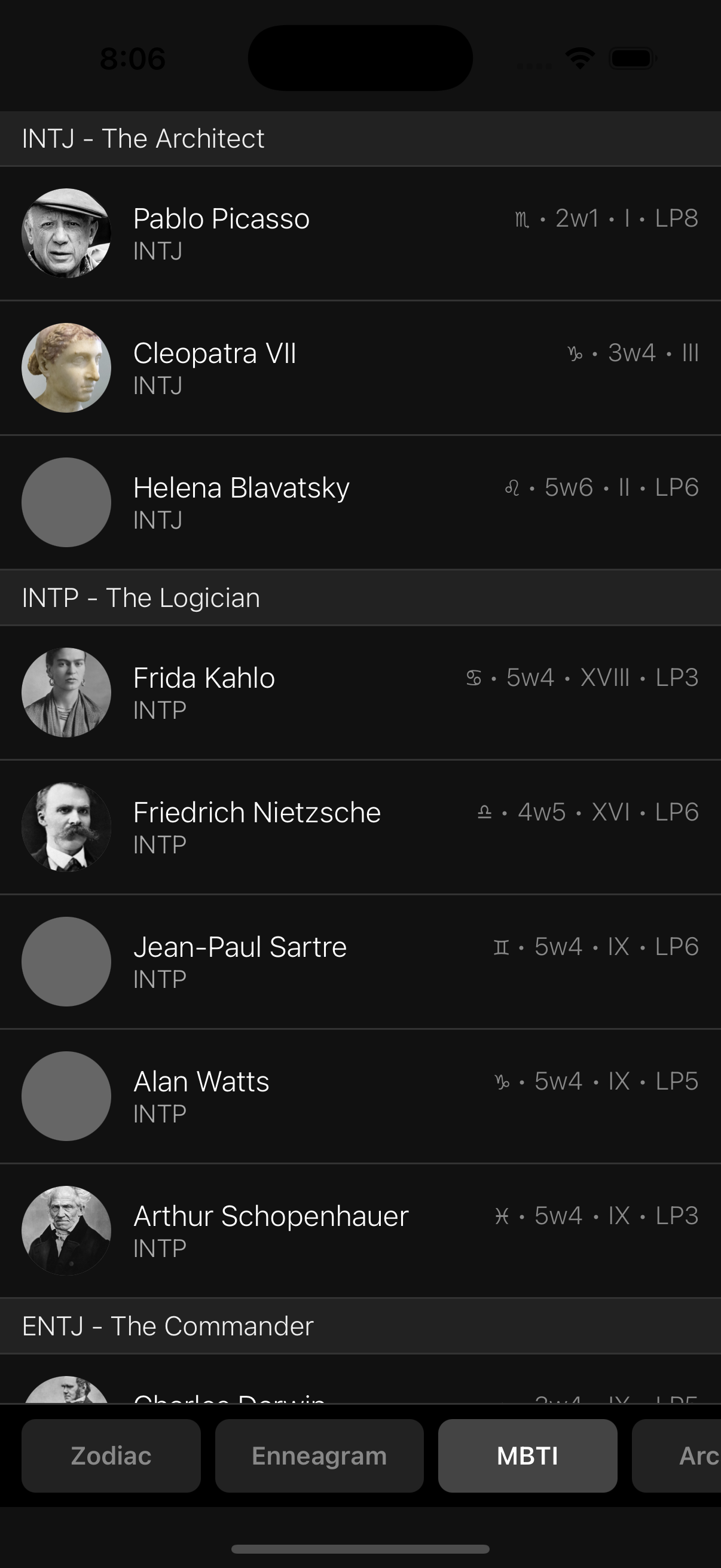This screenshot has height=1568, width=721.
Task: Tap Arthur Schopenhauer's portrait thumbnail
Action: [66, 1230]
